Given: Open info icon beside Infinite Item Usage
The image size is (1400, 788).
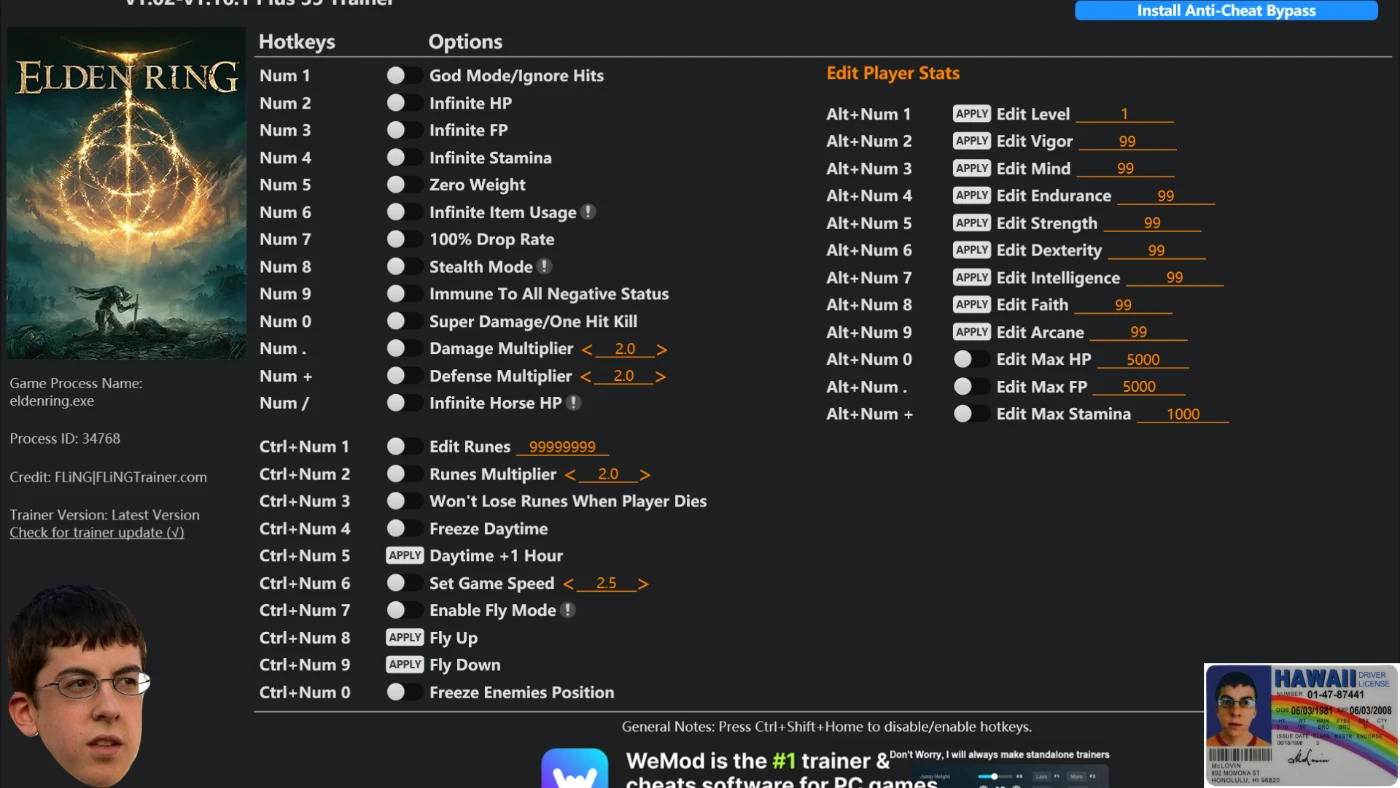Looking at the screenshot, I should 588,212.
